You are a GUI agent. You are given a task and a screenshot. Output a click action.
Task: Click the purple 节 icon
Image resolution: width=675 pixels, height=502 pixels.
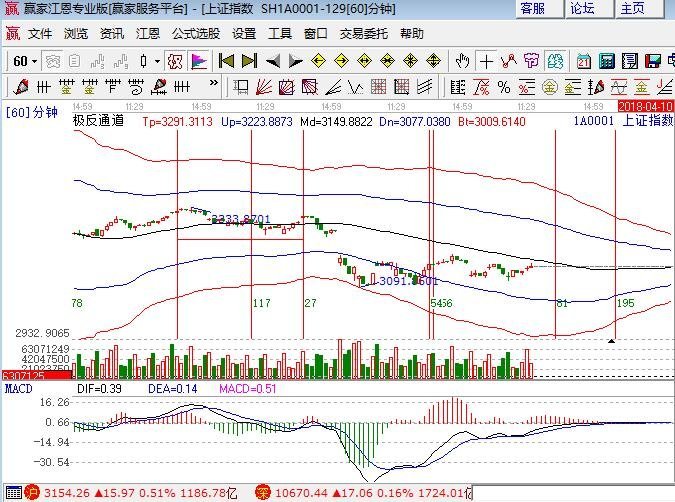click(532, 62)
